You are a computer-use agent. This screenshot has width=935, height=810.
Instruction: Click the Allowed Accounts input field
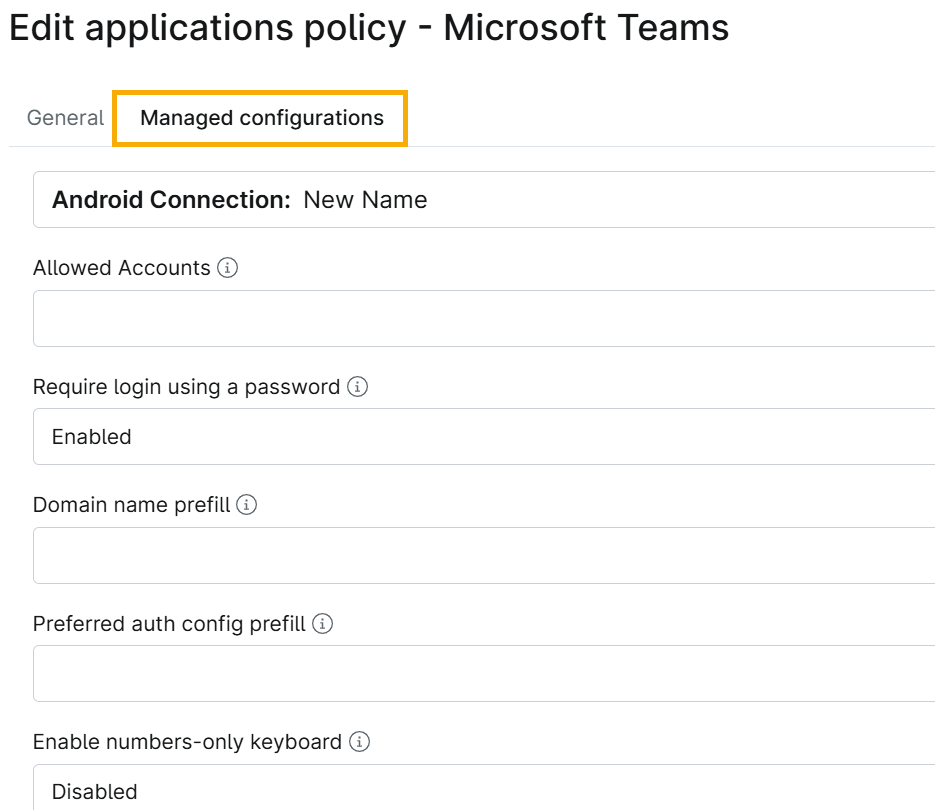[x=480, y=317]
